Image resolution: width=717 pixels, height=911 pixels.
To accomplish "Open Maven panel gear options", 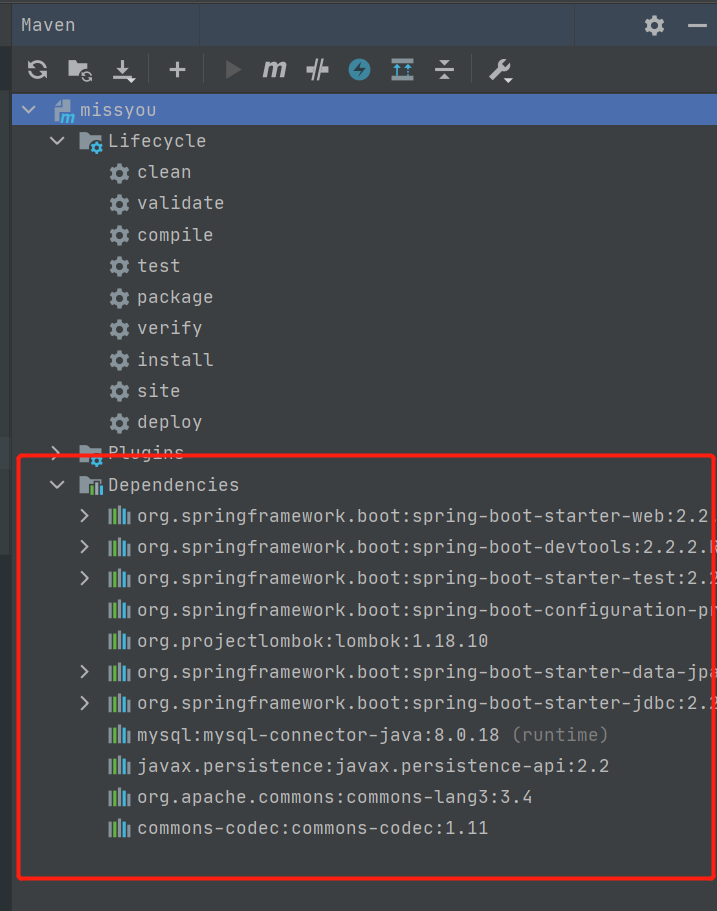I will click(654, 26).
